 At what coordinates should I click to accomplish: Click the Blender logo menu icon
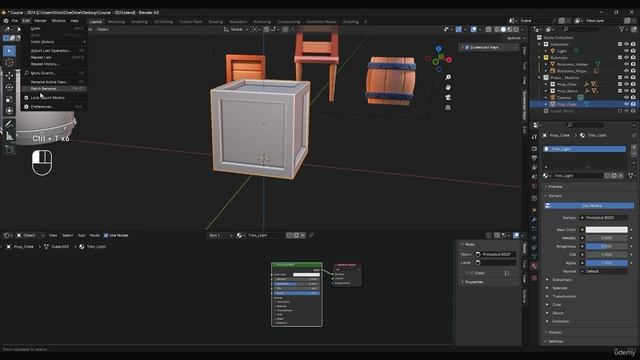[x=6, y=20]
